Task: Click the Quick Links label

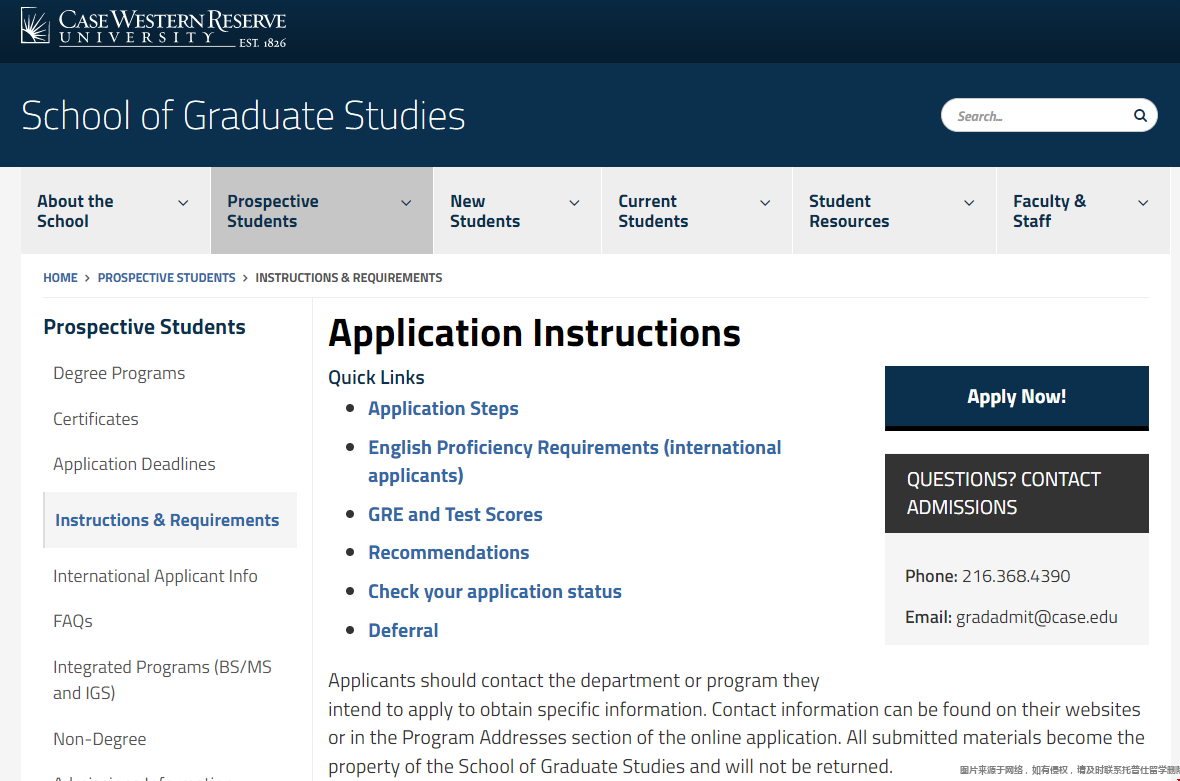Action: (376, 378)
